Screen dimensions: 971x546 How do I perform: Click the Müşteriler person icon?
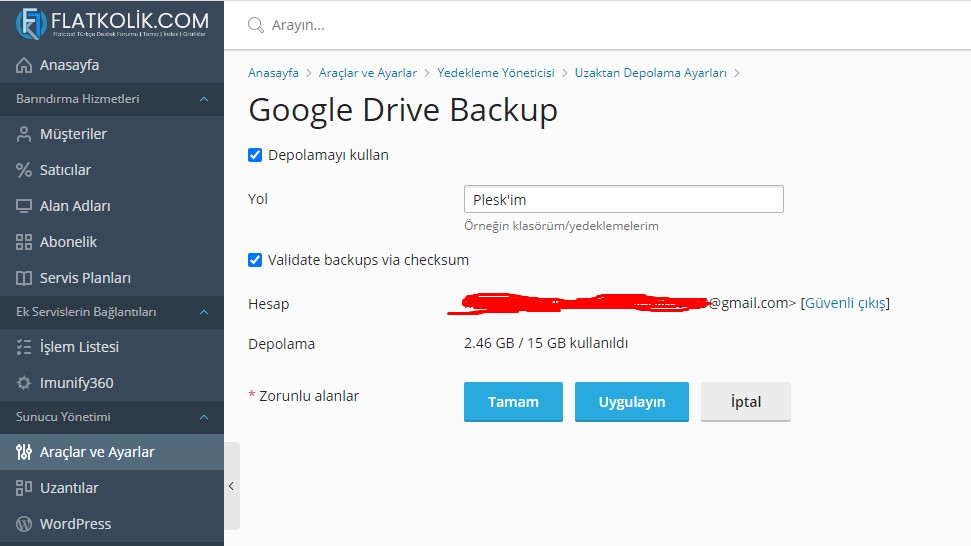point(24,134)
